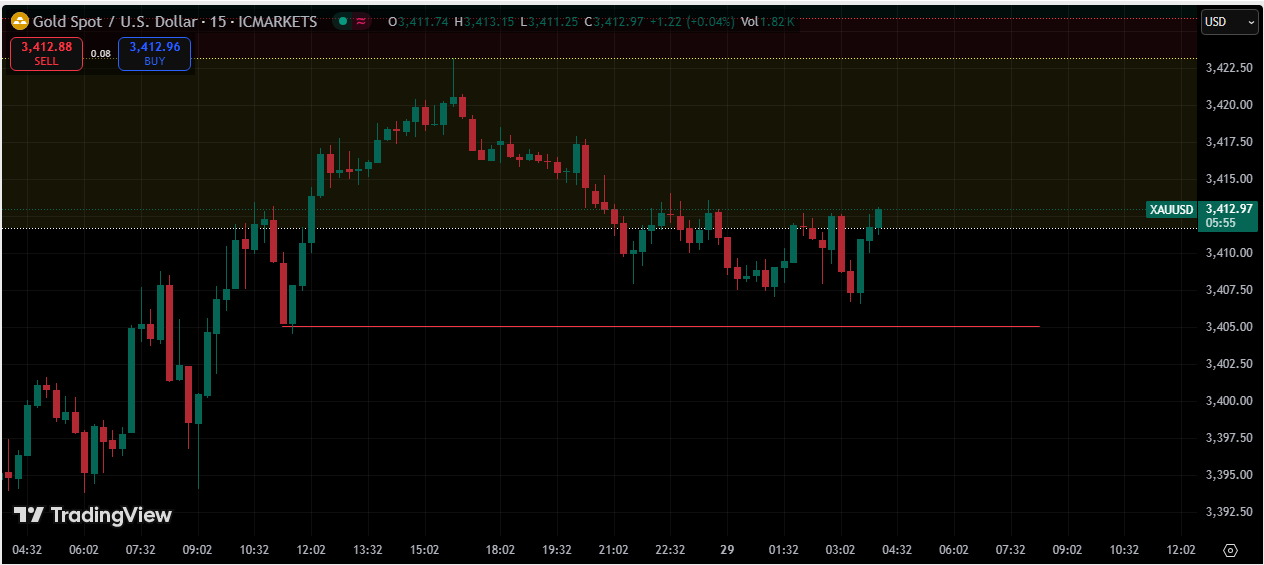Open the USD currency dropdown
The image size is (1264, 565).
[x=1229, y=21]
